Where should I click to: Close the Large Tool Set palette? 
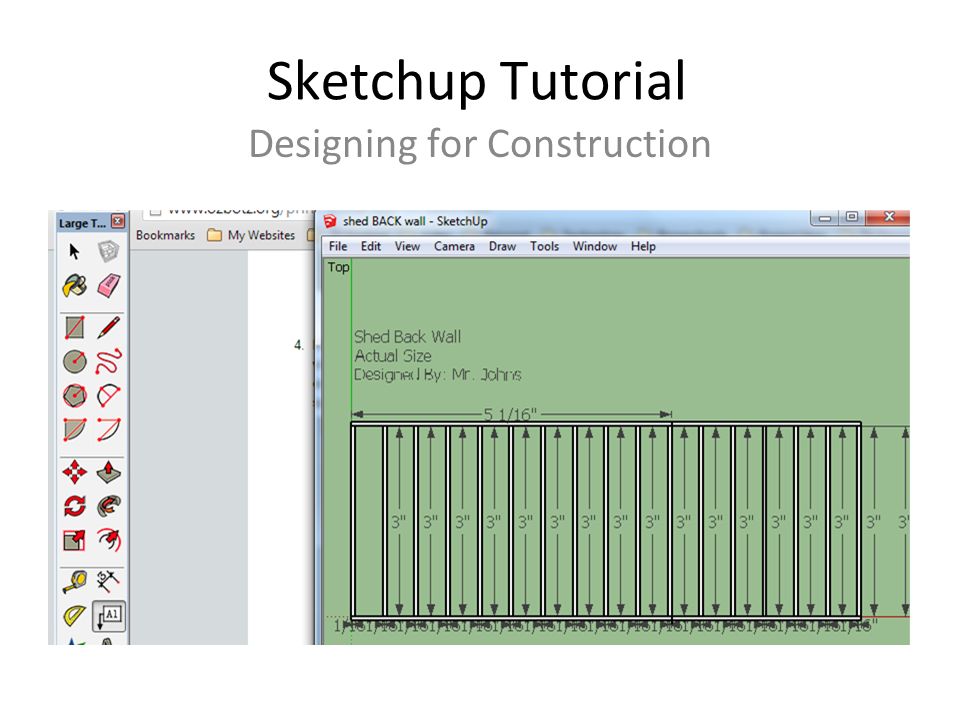tap(118, 221)
